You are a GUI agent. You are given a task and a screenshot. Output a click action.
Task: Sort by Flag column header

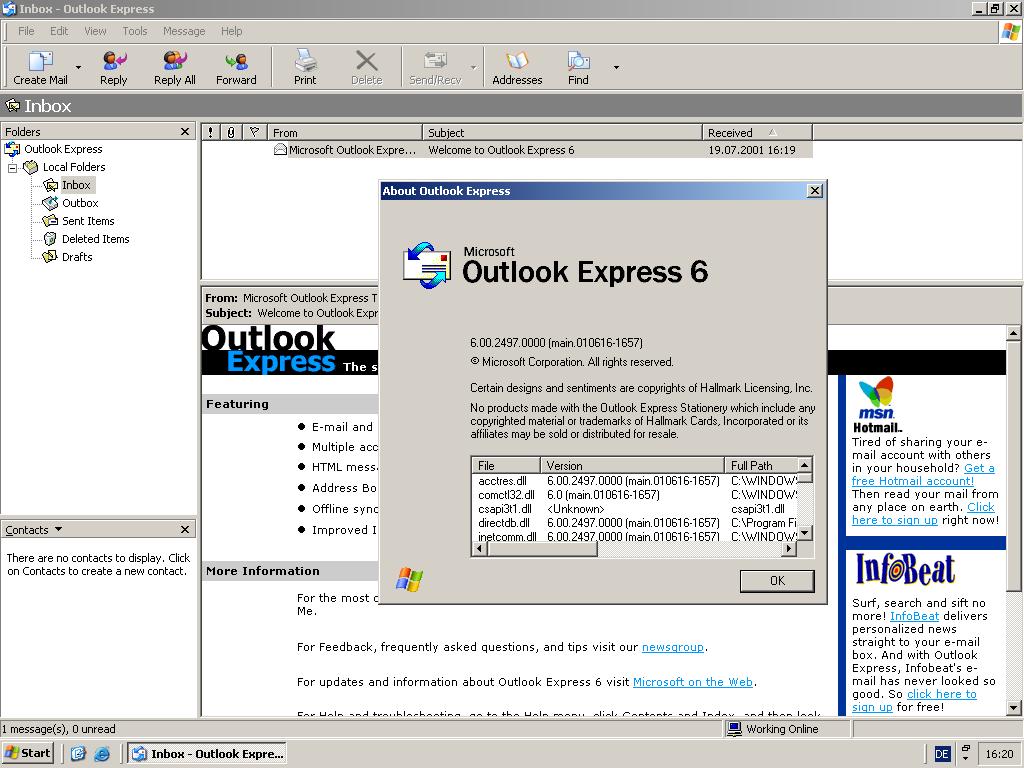click(255, 133)
